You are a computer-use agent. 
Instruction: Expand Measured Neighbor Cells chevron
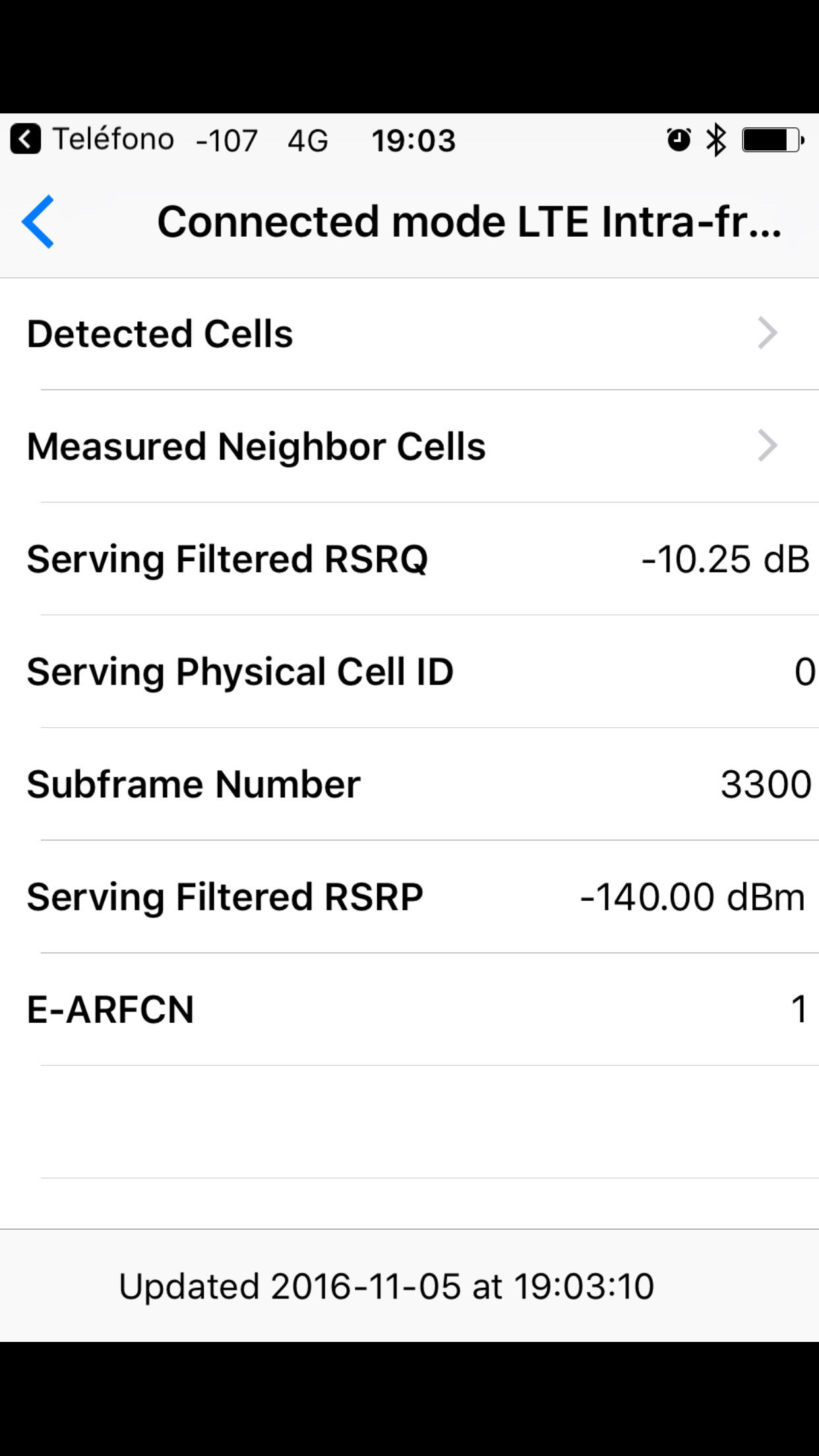point(767,446)
